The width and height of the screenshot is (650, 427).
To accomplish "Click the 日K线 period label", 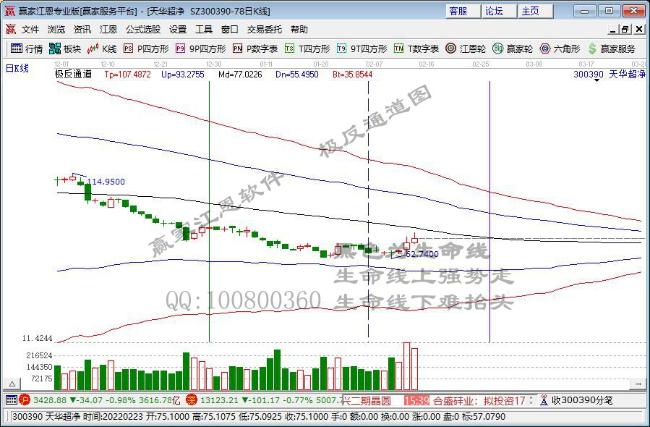I will click(17, 68).
